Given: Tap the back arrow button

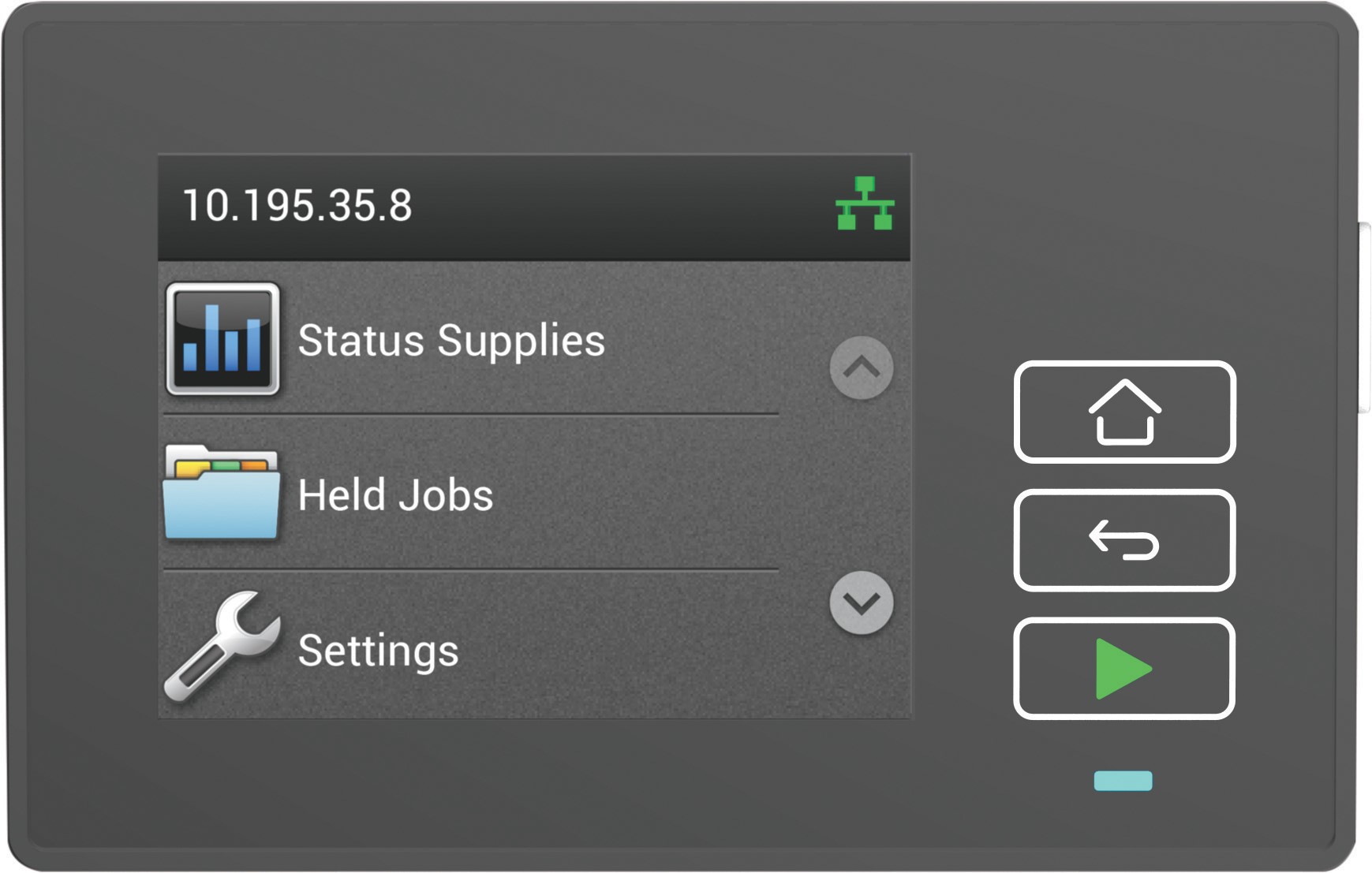Looking at the screenshot, I should click(1124, 540).
